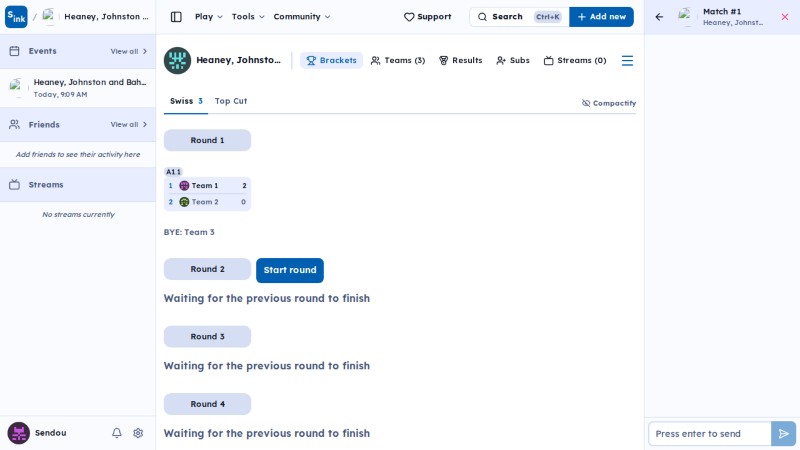Close the Match #1 chat panel

click(x=785, y=17)
